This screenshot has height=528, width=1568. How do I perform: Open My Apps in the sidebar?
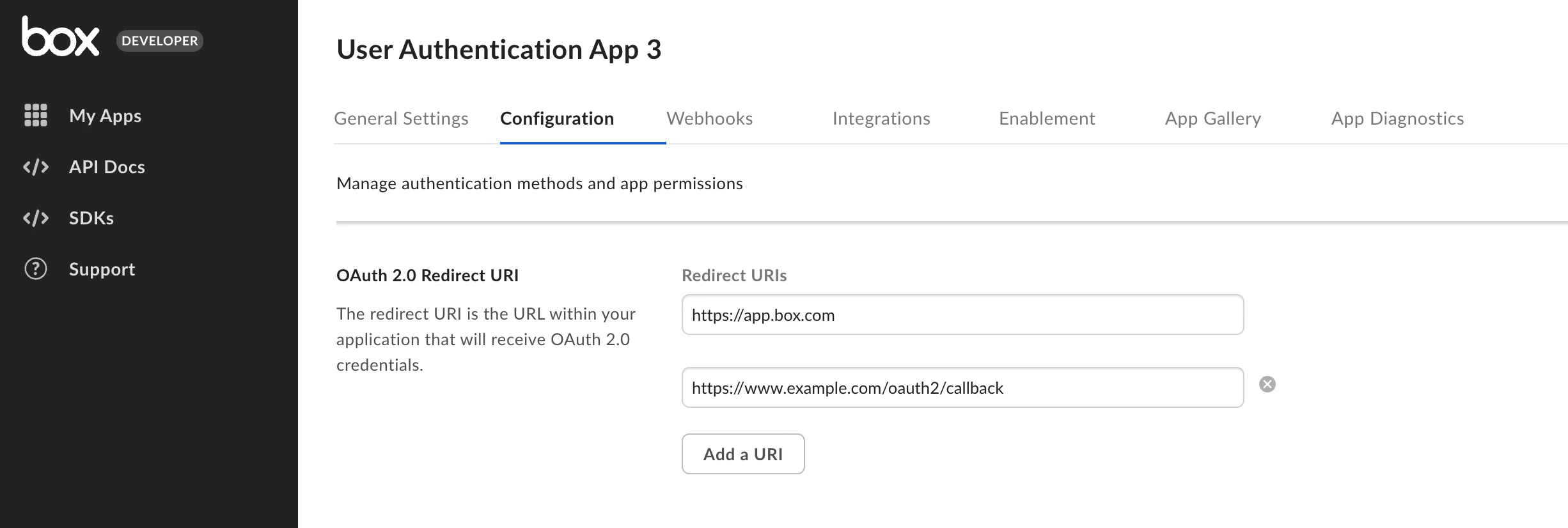pyautogui.click(x=105, y=116)
